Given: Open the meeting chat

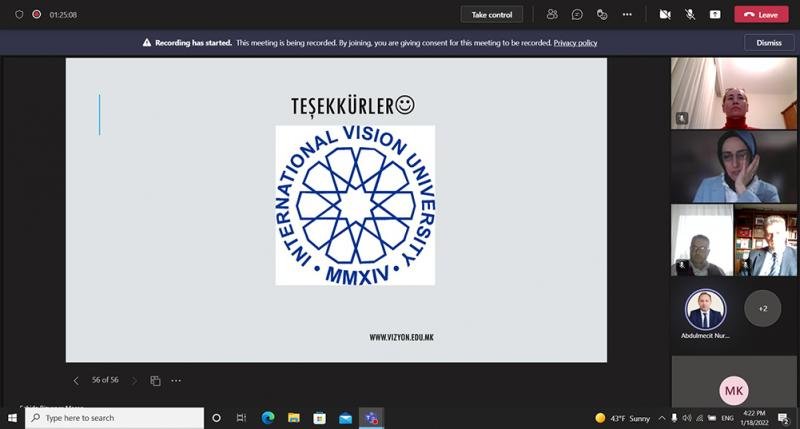Looking at the screenshot, I should [x=577, y=14].
